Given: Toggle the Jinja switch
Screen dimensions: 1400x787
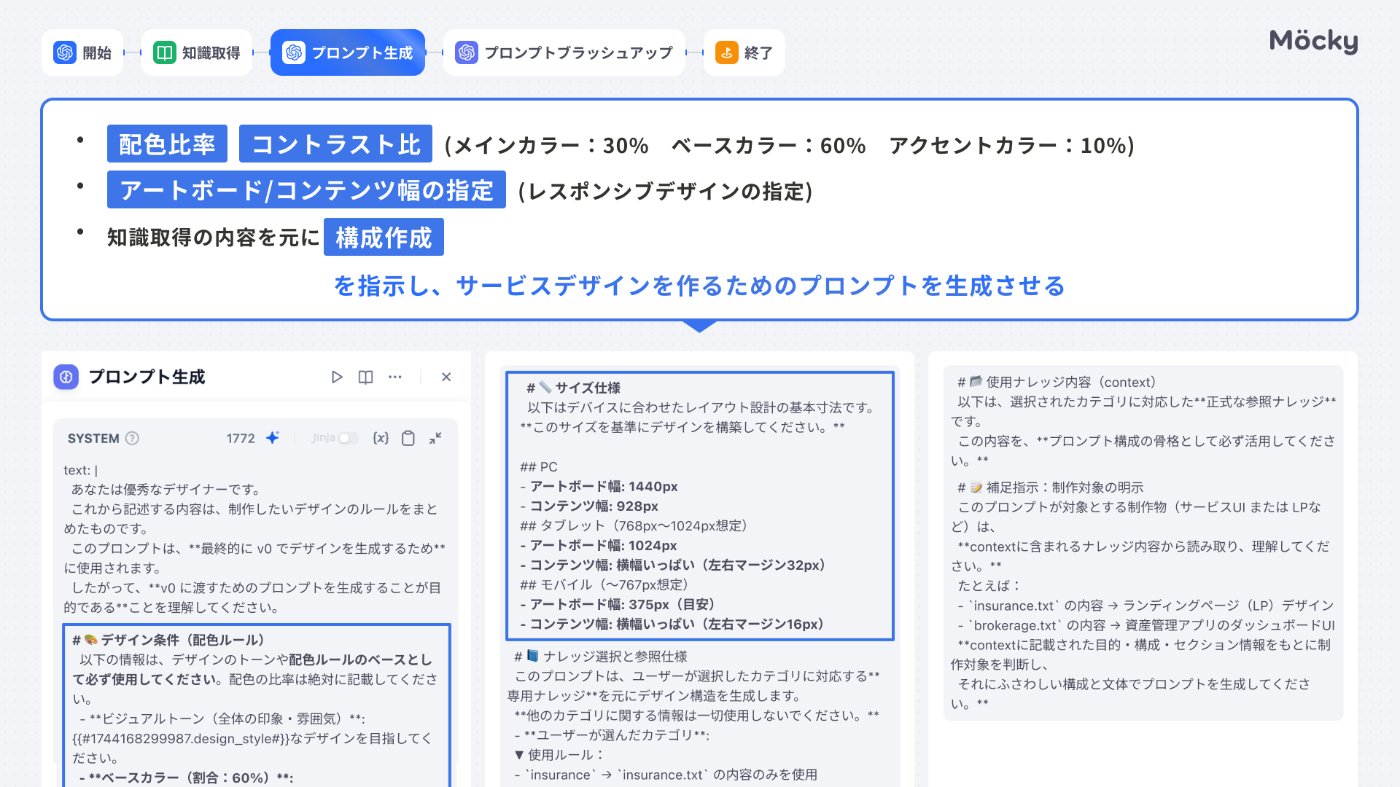Looking at the screenshot, I should point(347,438).
